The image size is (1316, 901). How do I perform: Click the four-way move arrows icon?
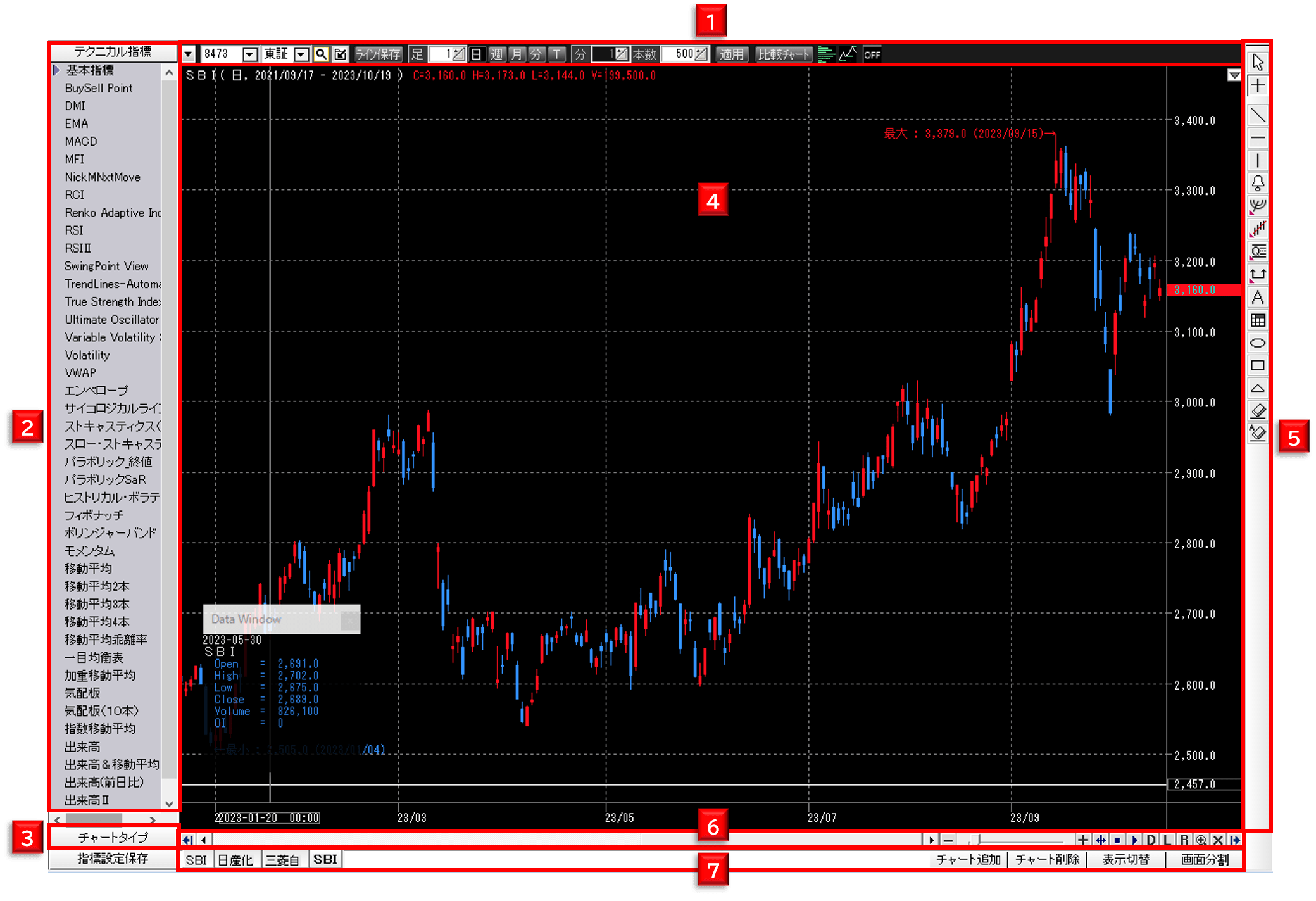click(x=1101, y=840)
